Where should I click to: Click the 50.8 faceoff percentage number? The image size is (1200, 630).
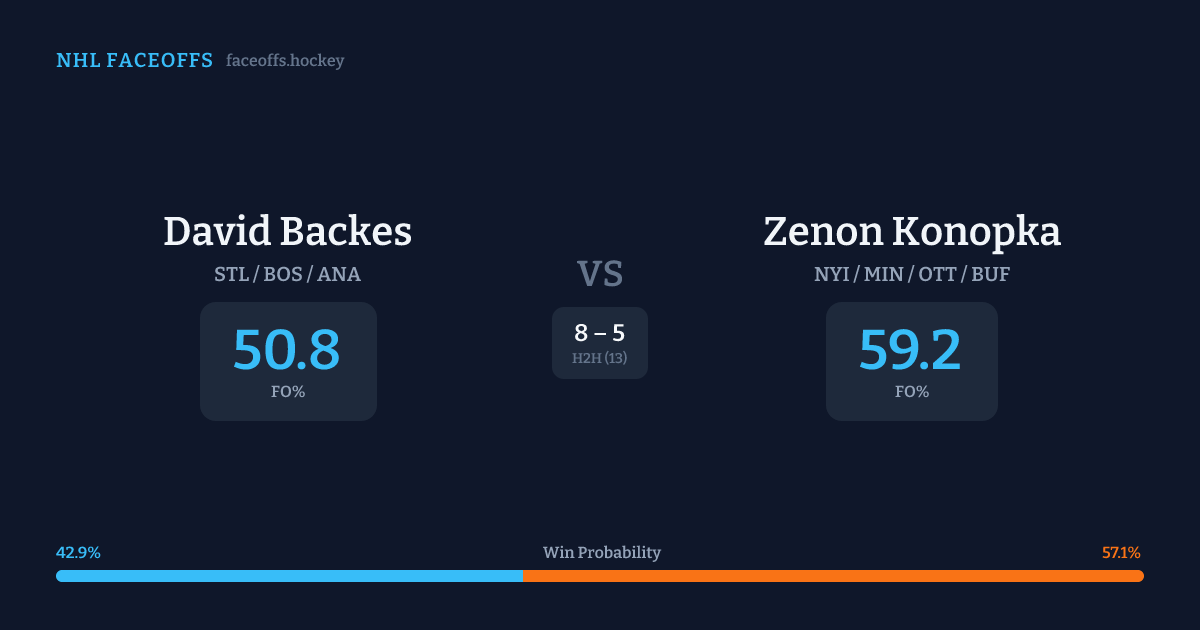[287, 350]
